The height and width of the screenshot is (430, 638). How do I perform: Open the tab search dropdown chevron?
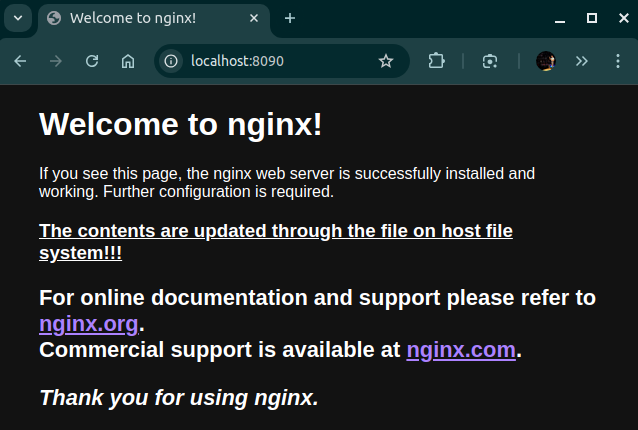click(x=18, y=18)
